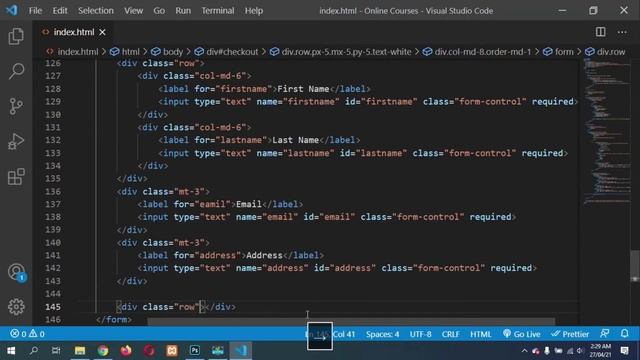Open File Explorer from taskbar
The width and height of the screenshot is (640, 360).
(80, 351)
